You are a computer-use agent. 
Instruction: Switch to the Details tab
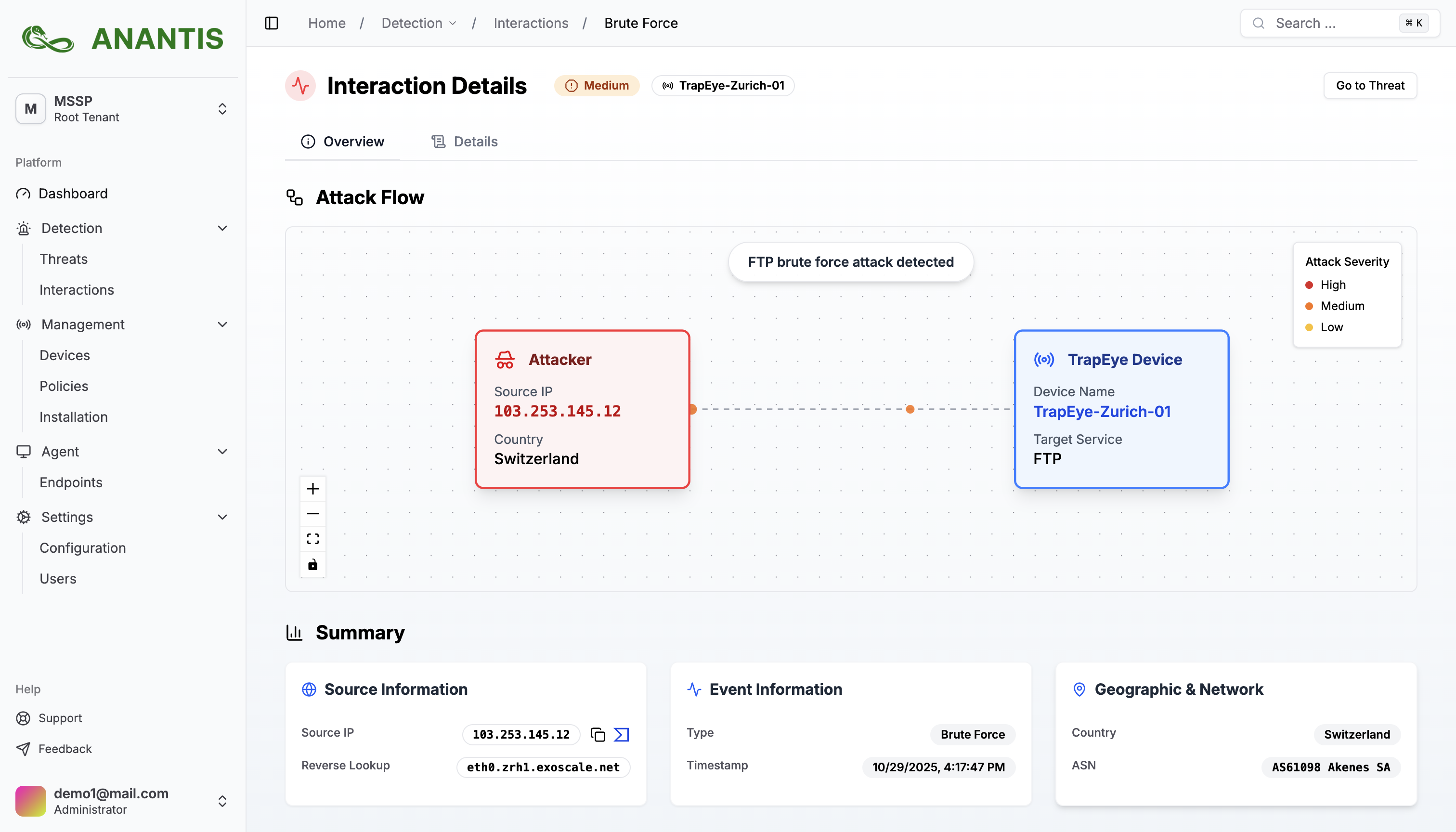[x=464, y=141]
